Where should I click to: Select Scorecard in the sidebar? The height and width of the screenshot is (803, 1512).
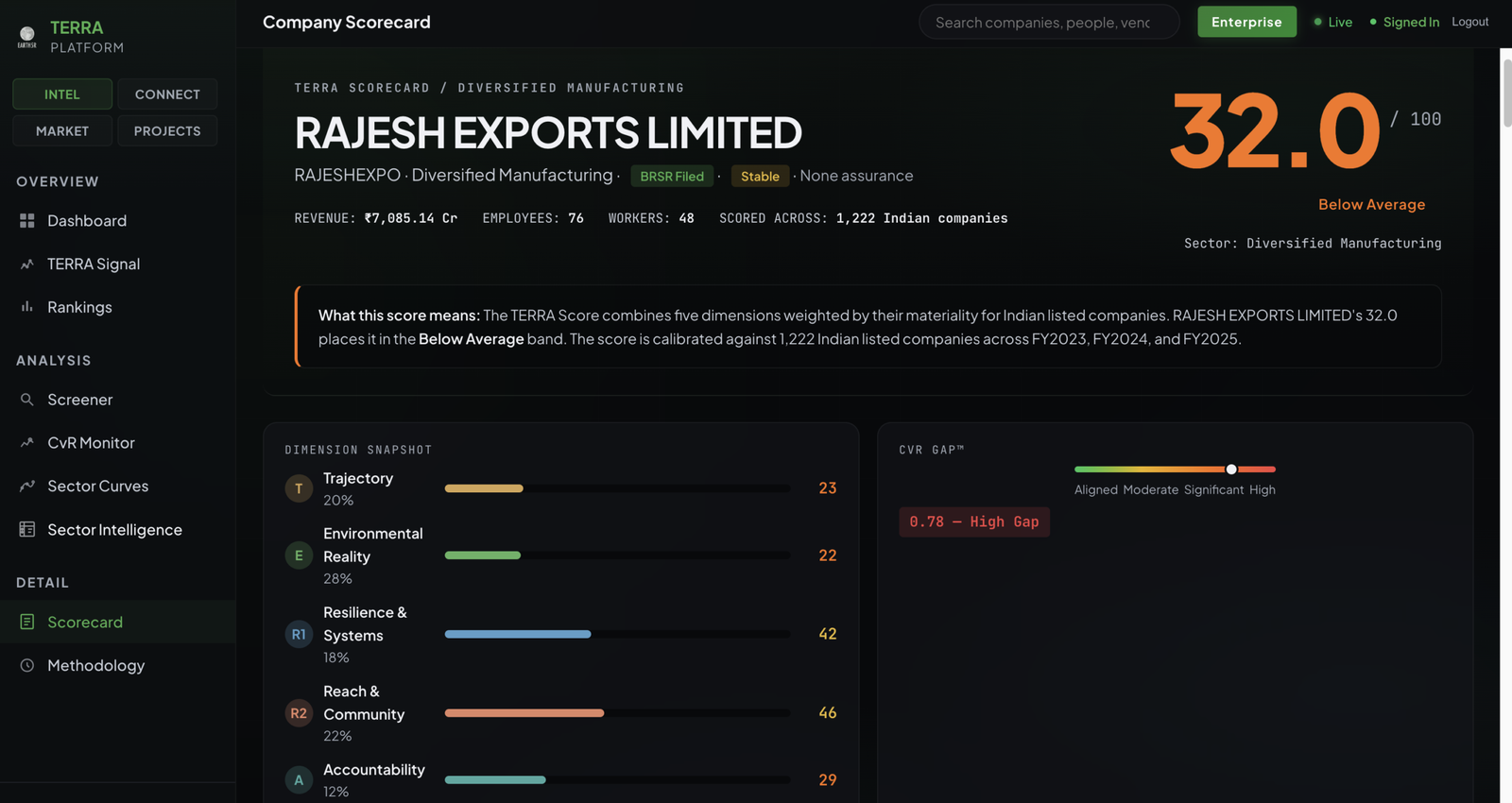(x=117, y=622)
